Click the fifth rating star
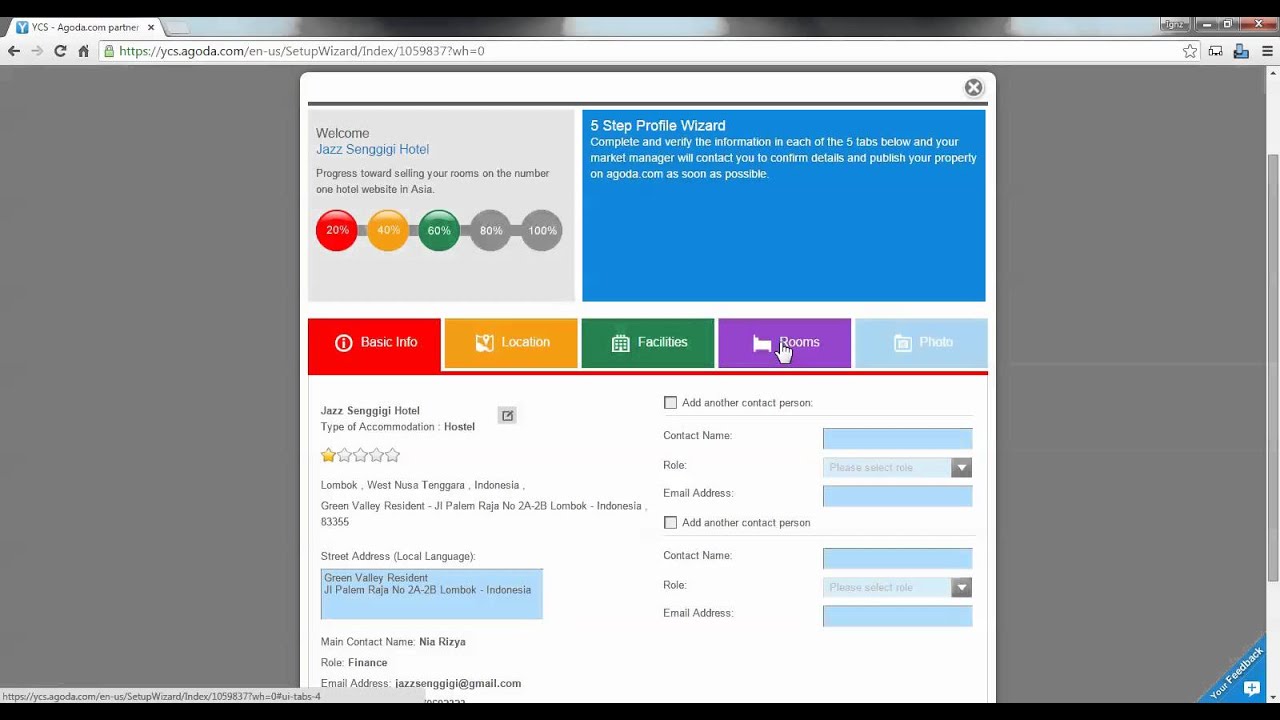This screenshot has width=1280, height=720. click(x=392, y=455)
